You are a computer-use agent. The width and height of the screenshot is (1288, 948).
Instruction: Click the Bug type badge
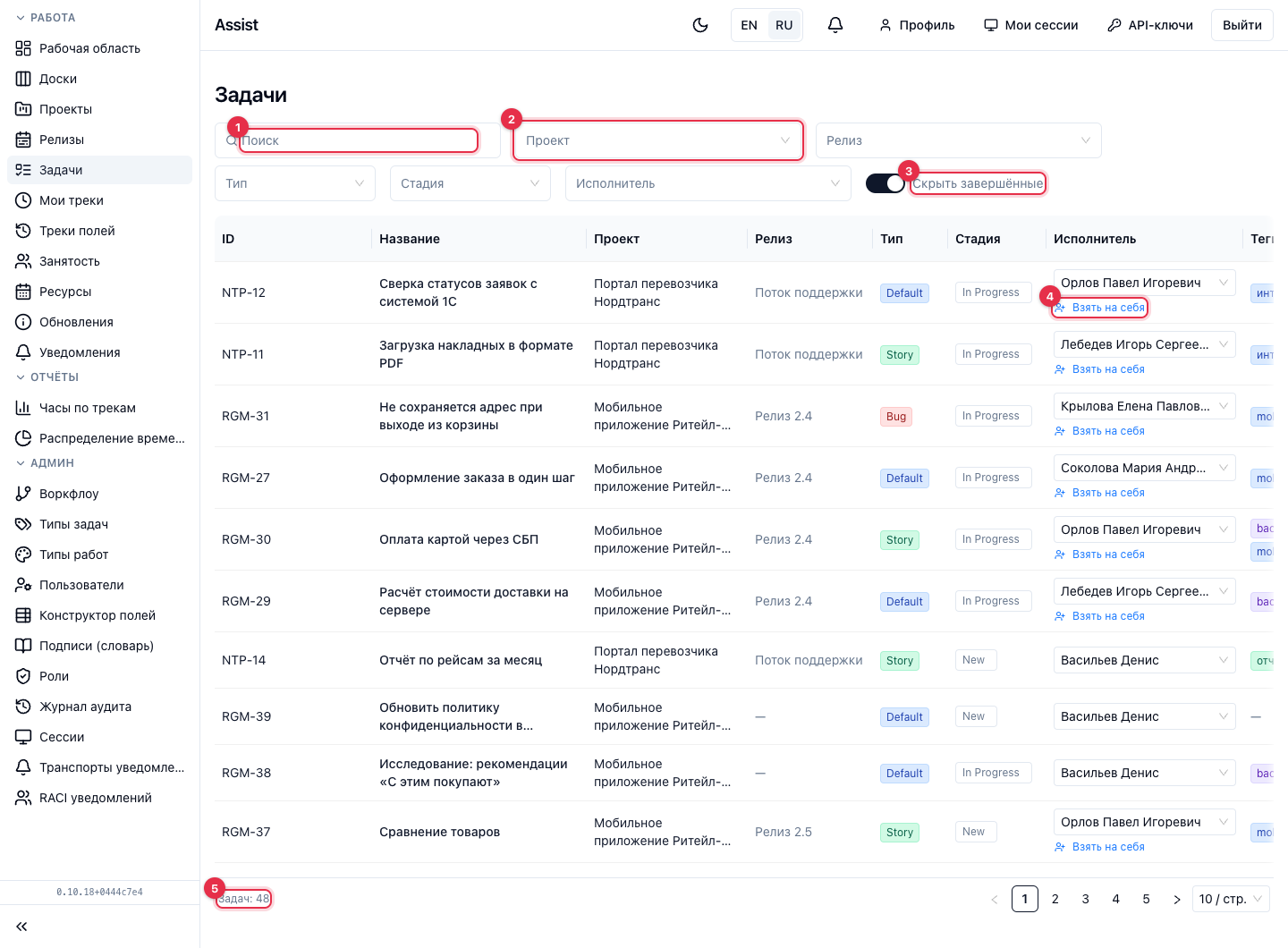(896, 417)
